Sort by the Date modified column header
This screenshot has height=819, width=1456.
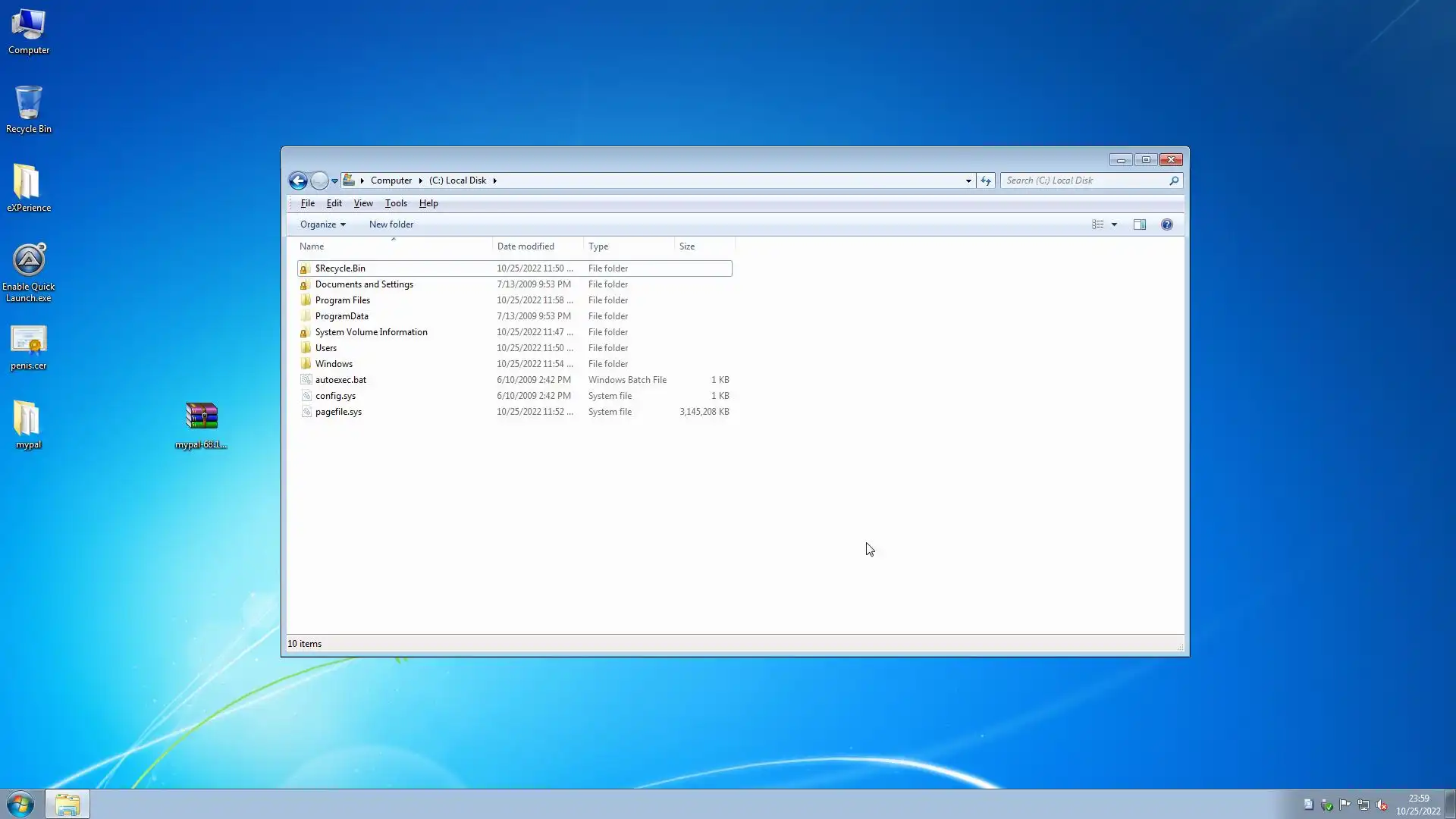[x=526, y=246]
